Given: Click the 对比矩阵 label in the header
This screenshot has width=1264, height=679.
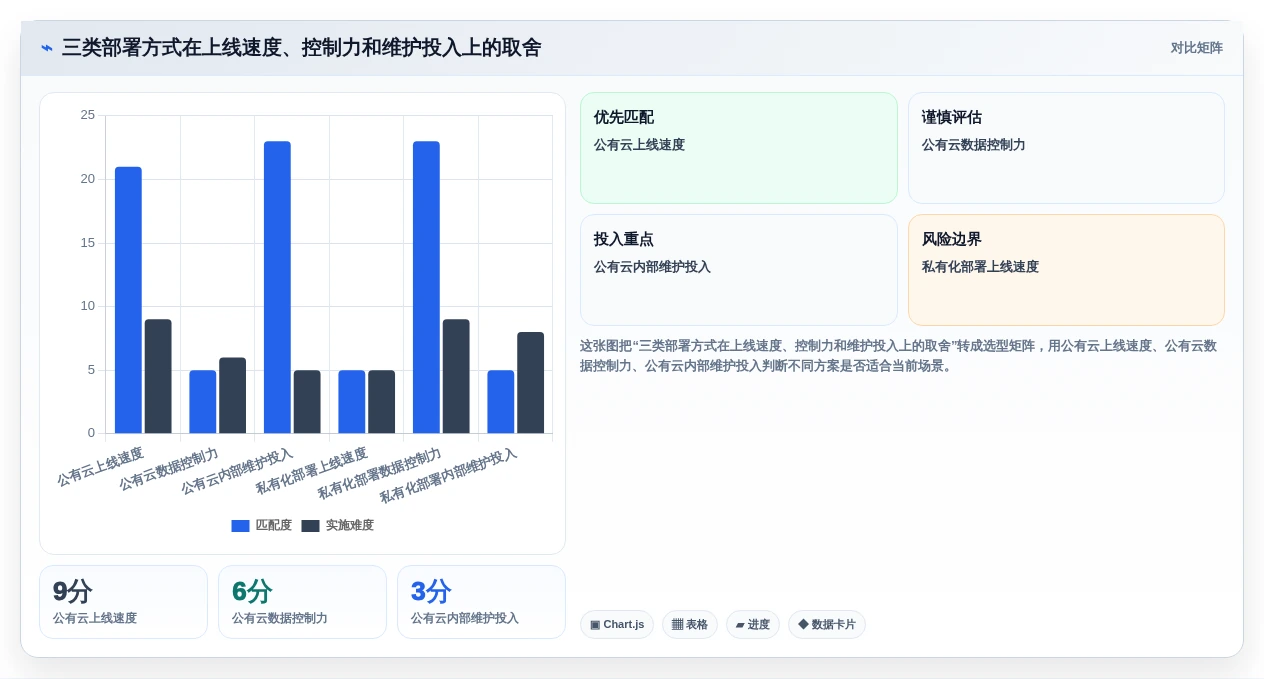Looking at the screenshot, I should click(1196, 48).
